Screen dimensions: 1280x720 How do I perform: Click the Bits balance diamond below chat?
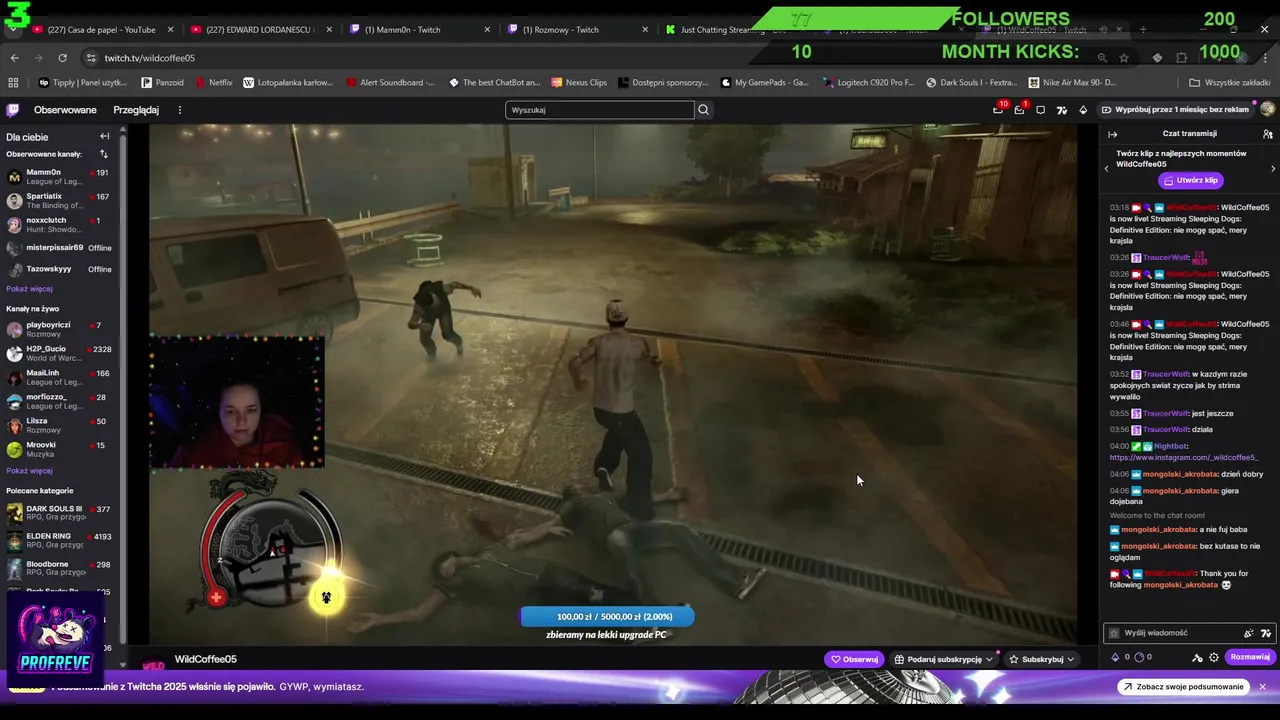(x=1116, y=657)
